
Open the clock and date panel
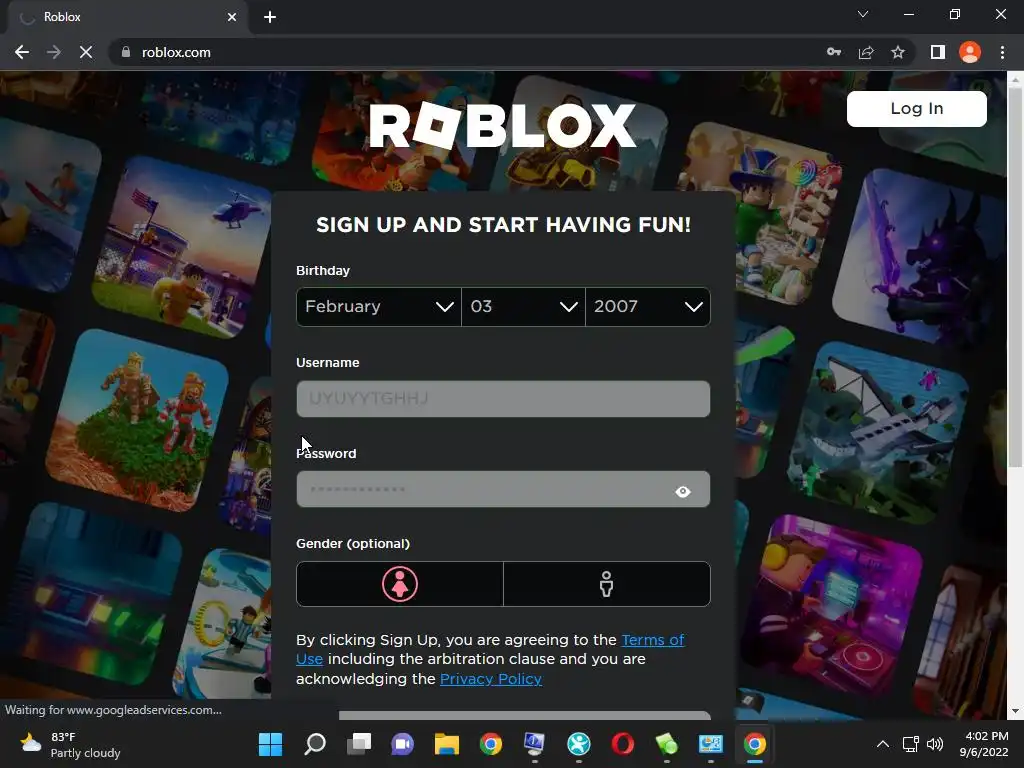point(984,744)
